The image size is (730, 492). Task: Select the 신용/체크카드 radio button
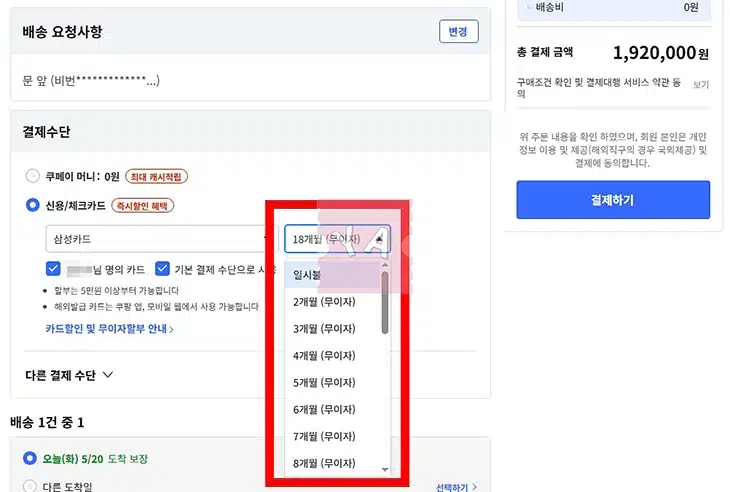tap(33, 205)
